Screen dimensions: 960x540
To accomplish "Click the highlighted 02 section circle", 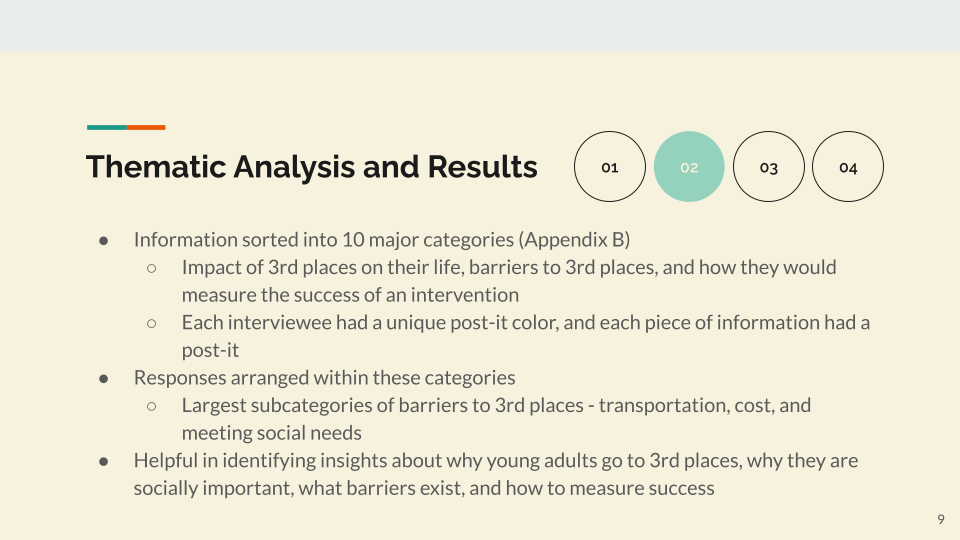I will [x=689, y=167].
